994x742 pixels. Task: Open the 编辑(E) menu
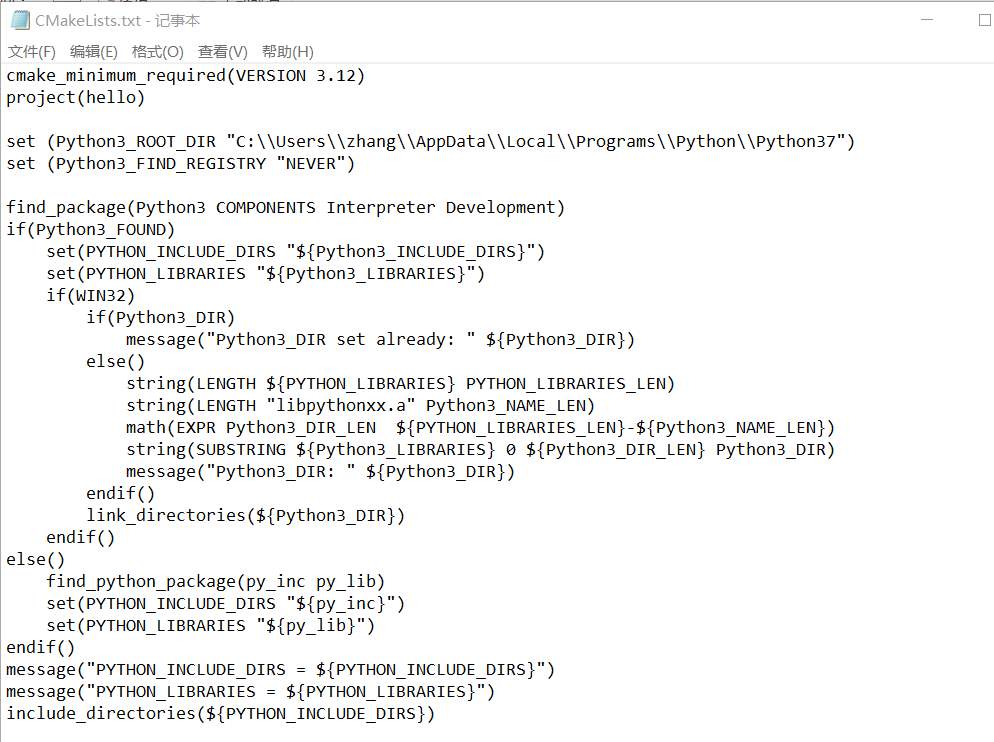[x=94, y=52]
